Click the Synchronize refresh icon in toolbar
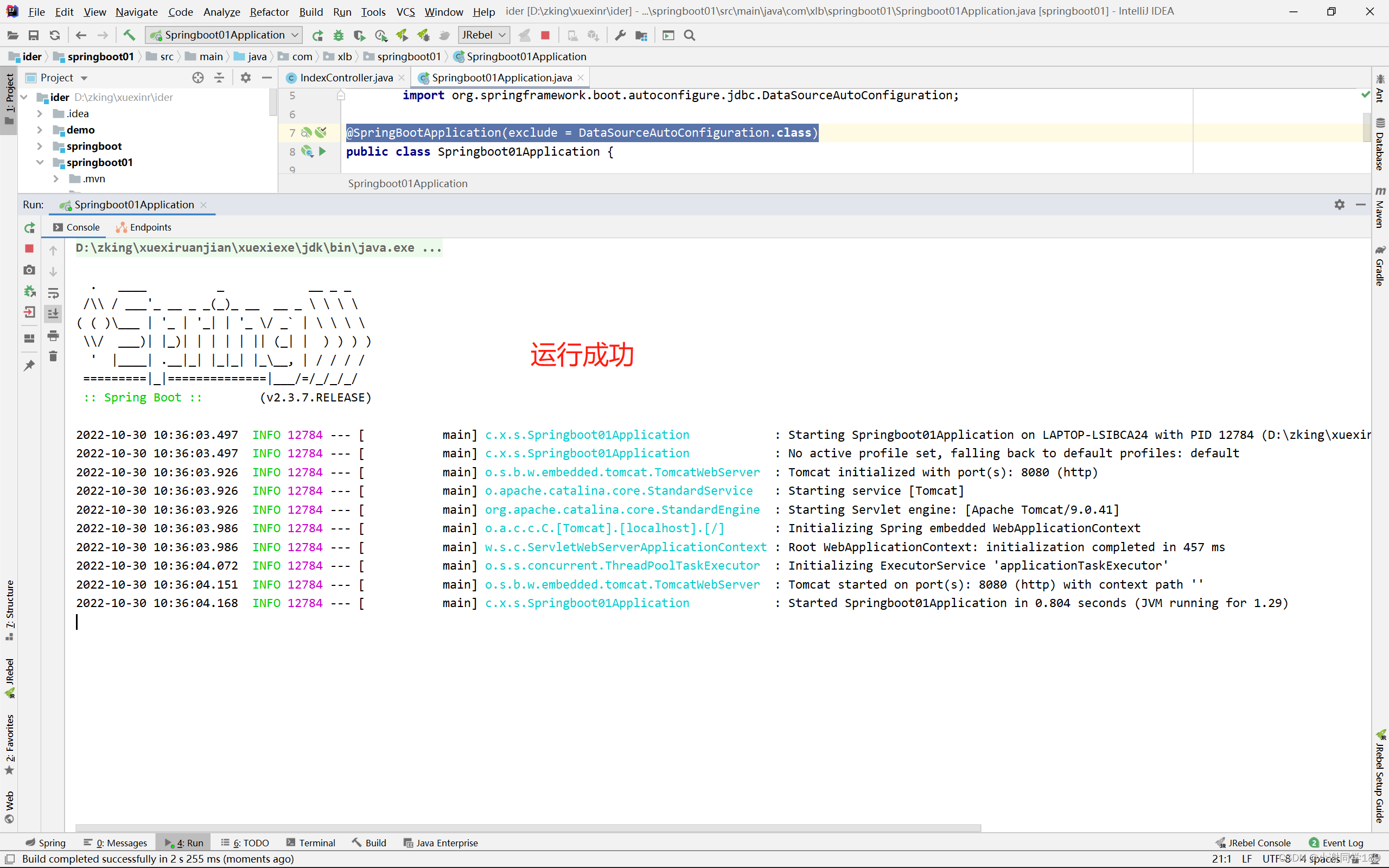 (x=54, y=36)
